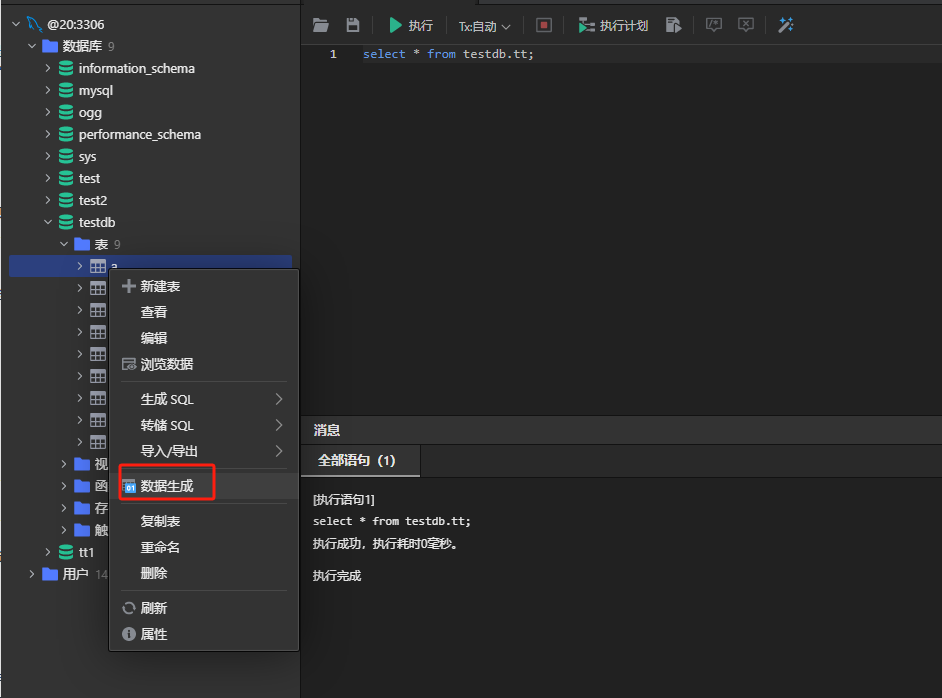Click the MySQL connection dolphin icon
The width and height of the screenshot is (942, 698).
[x=34, y=24]
